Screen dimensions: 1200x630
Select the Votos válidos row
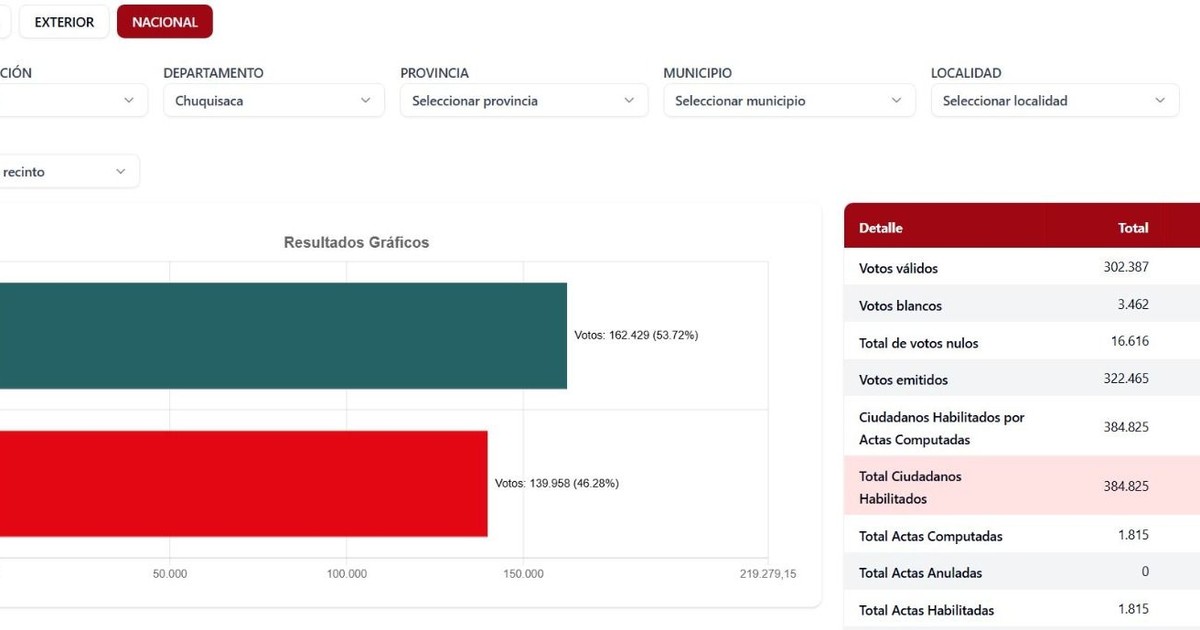pyautogui.click(x=1020, y=268)
